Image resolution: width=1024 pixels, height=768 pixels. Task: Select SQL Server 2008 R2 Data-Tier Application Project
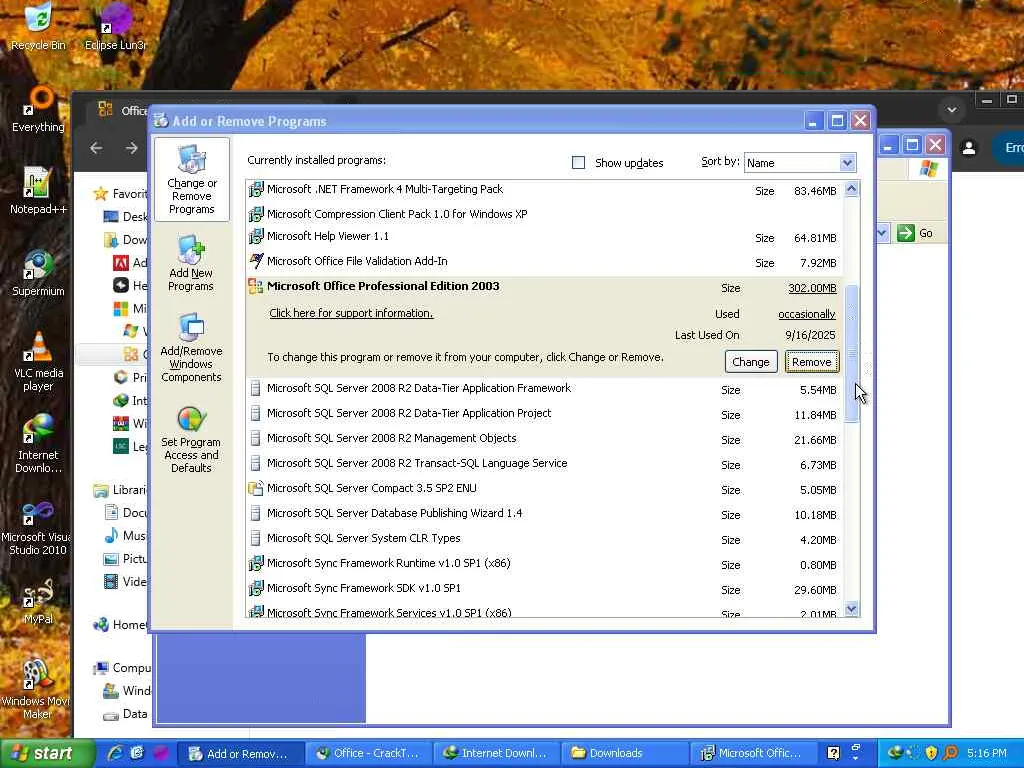tap(544, 413)
